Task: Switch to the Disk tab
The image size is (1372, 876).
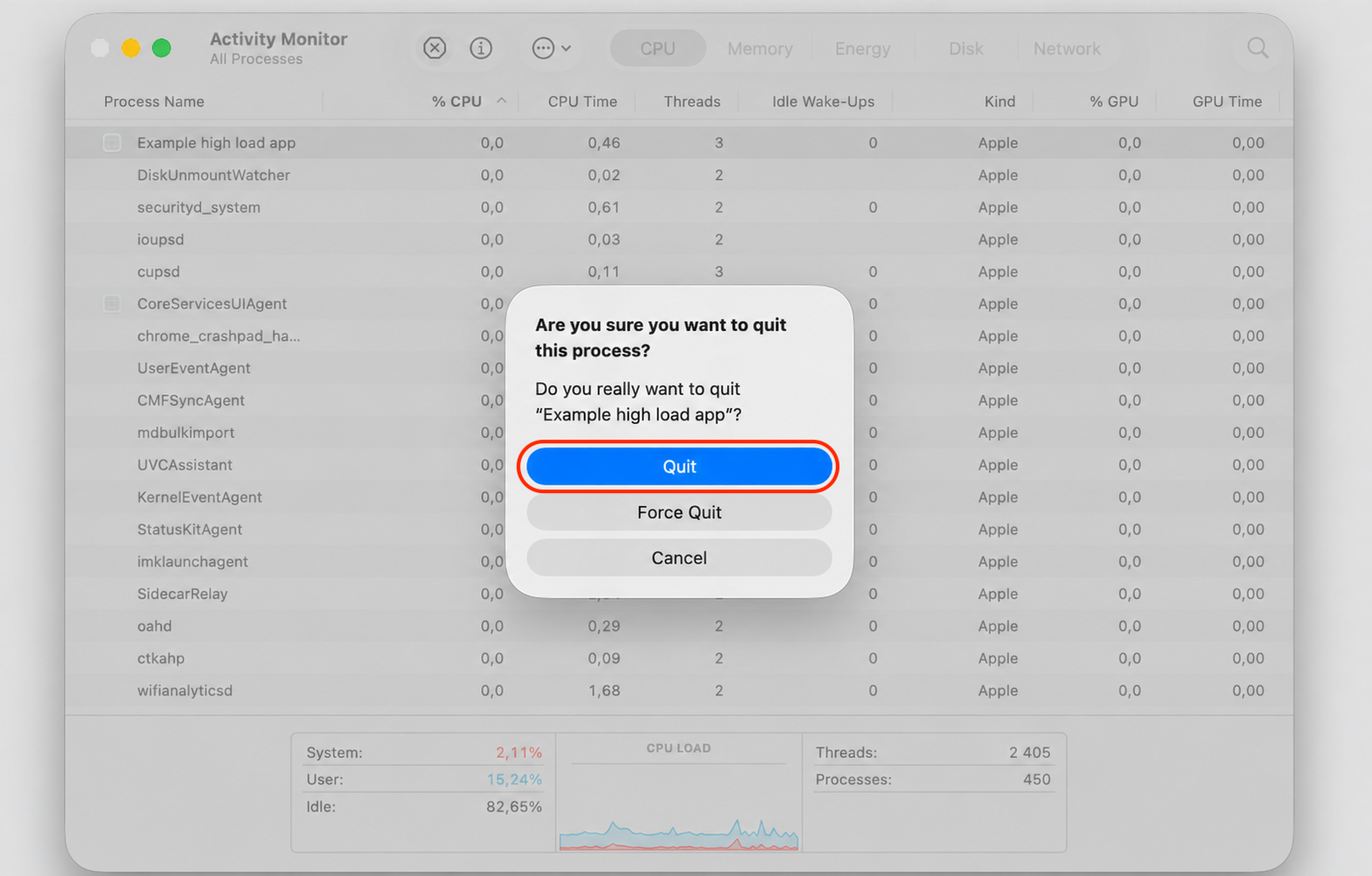Action: [966, 49]
